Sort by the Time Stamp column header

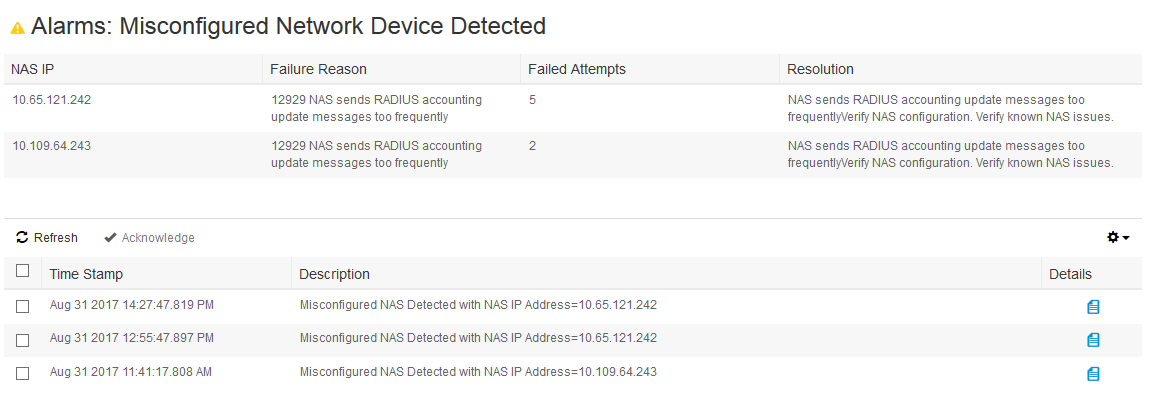click(x=86, y=274)
